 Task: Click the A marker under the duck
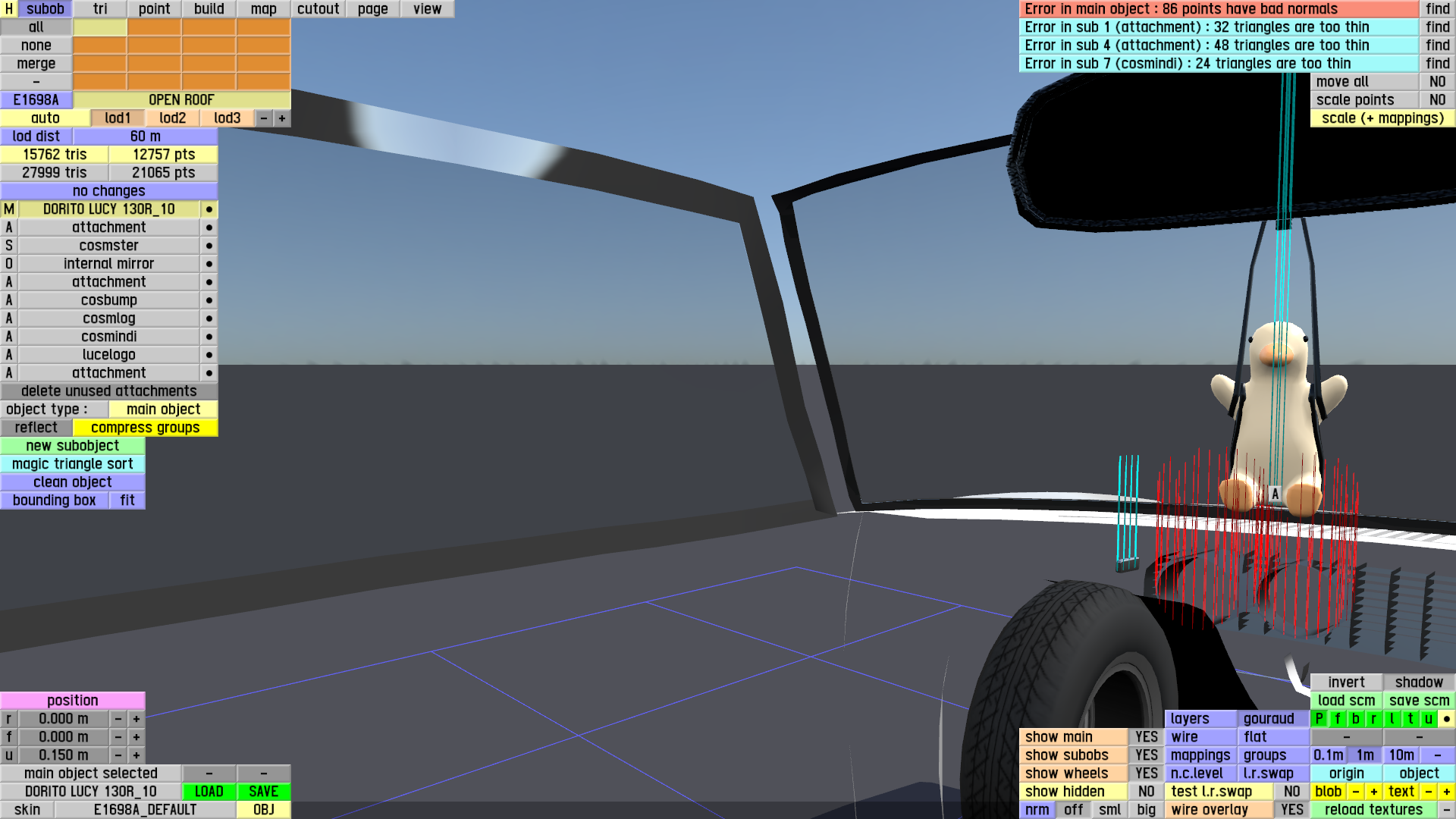[x=1275, y=494]
